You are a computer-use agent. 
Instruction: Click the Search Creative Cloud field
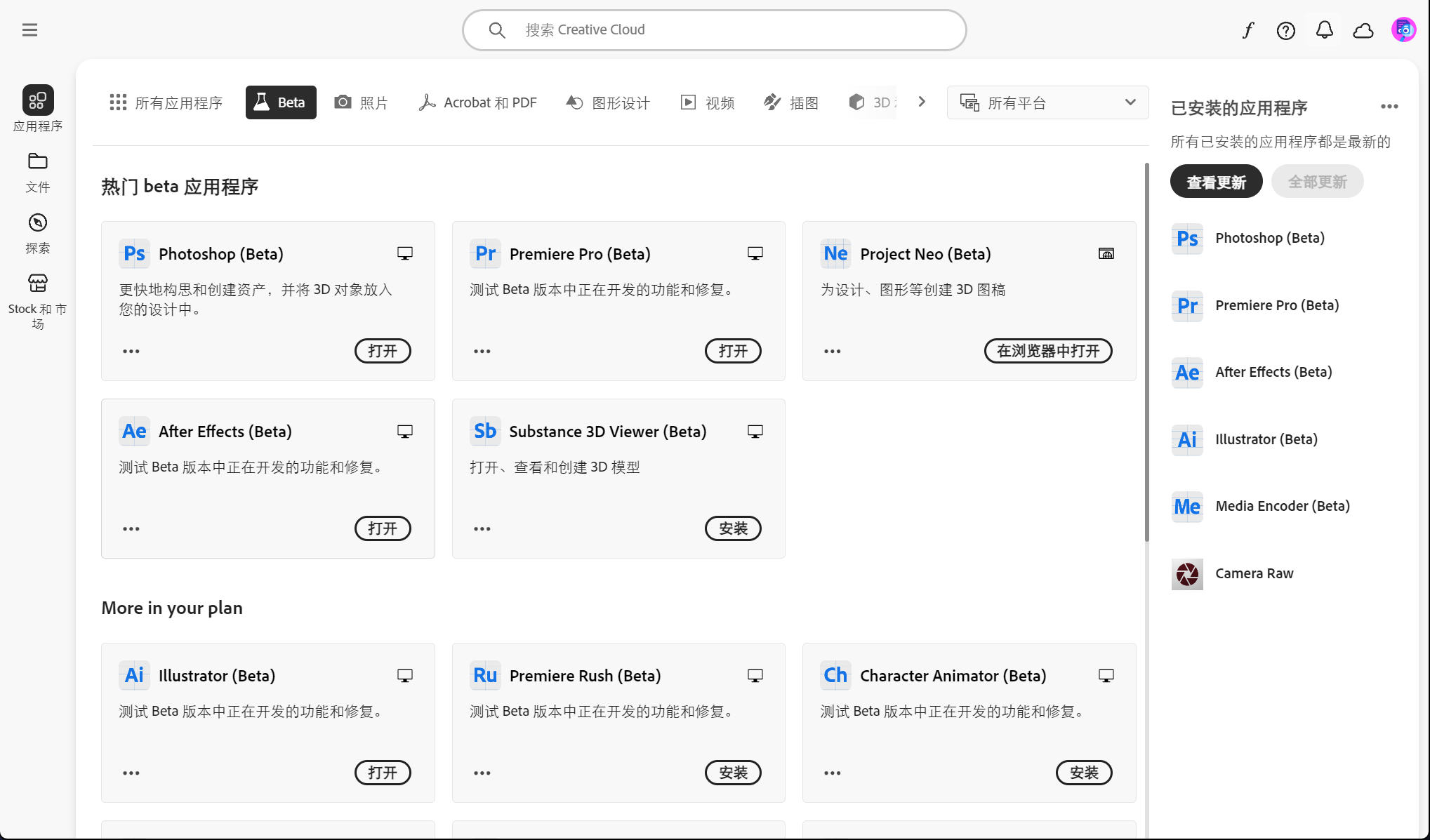[x=714, y=29]
